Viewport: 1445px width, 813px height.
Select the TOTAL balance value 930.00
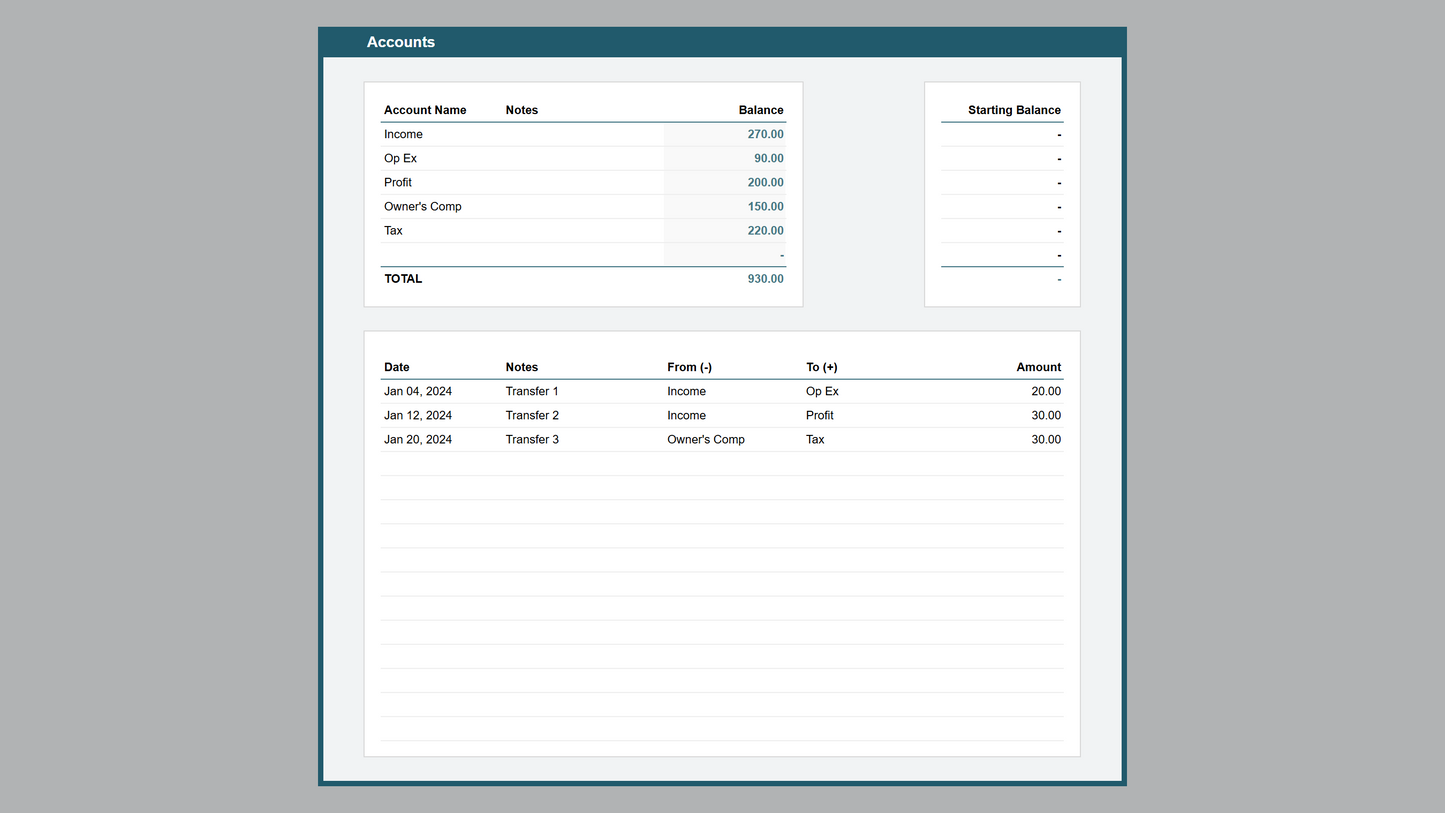tap(765, 279)
